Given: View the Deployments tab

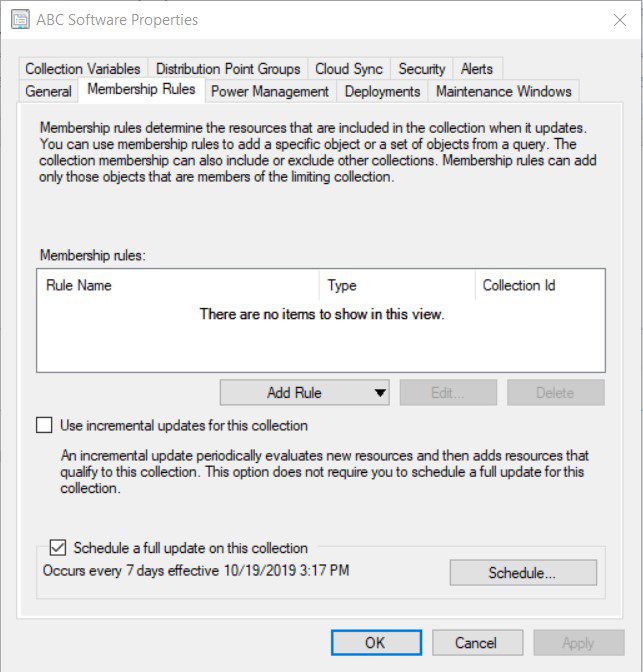Looking at the screenshot, I should [x=382, y=91].
